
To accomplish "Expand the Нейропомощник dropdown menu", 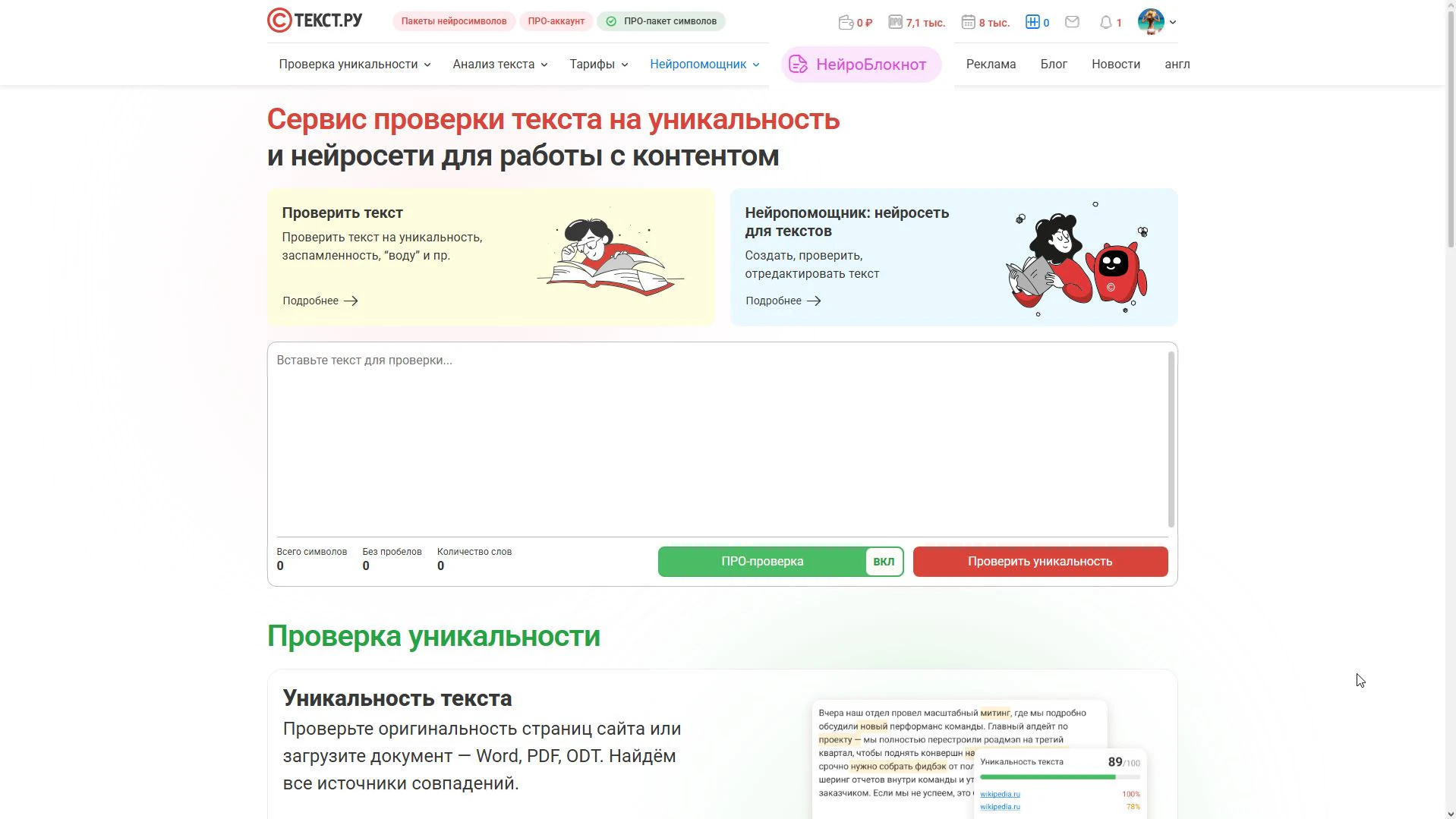I will (x=704, y=65).
